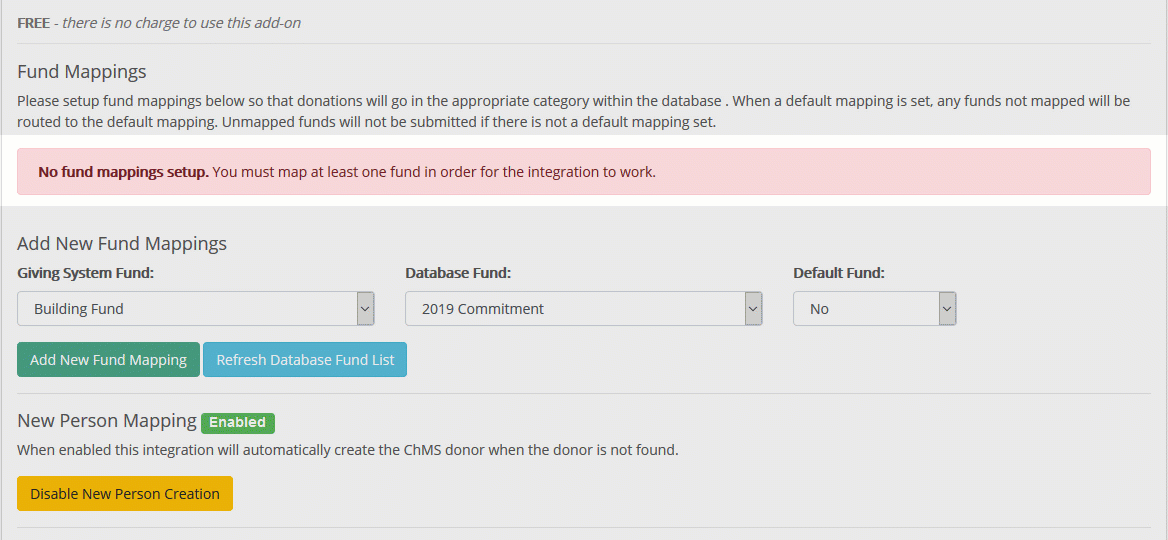Click the chevron arrow on 2019 Commitment select
The image size is (1168, 540).
[x=753, y=309]
